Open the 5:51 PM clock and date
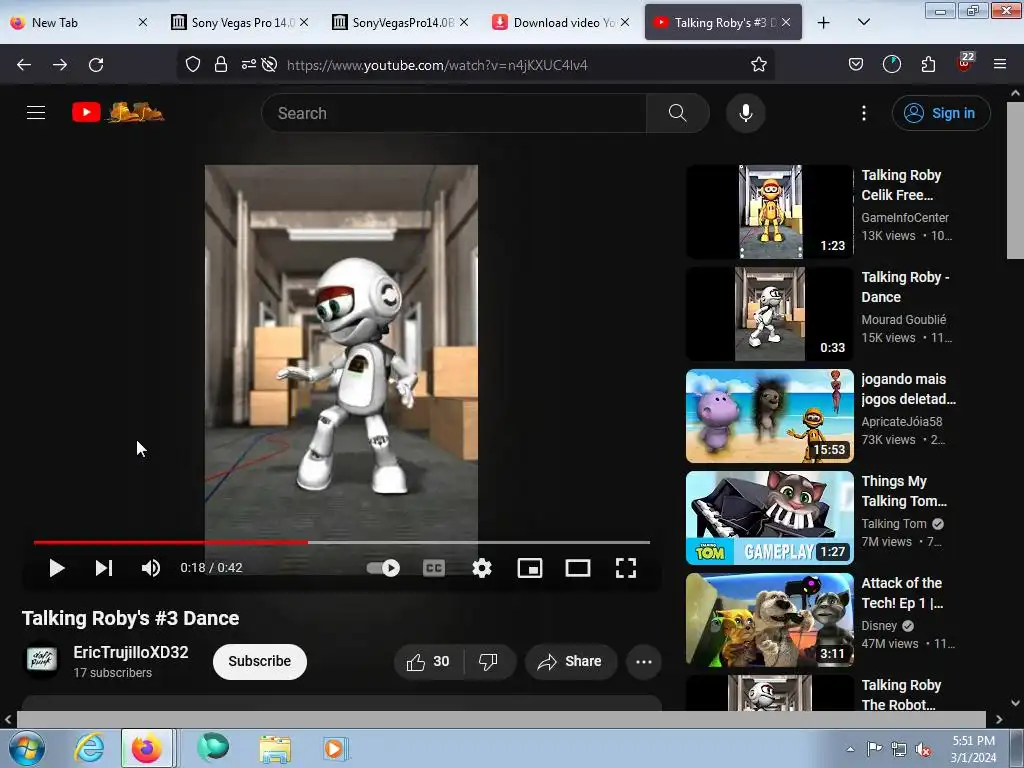The image size is (1024, 768). pyautogui.click(x=973, y=749)
